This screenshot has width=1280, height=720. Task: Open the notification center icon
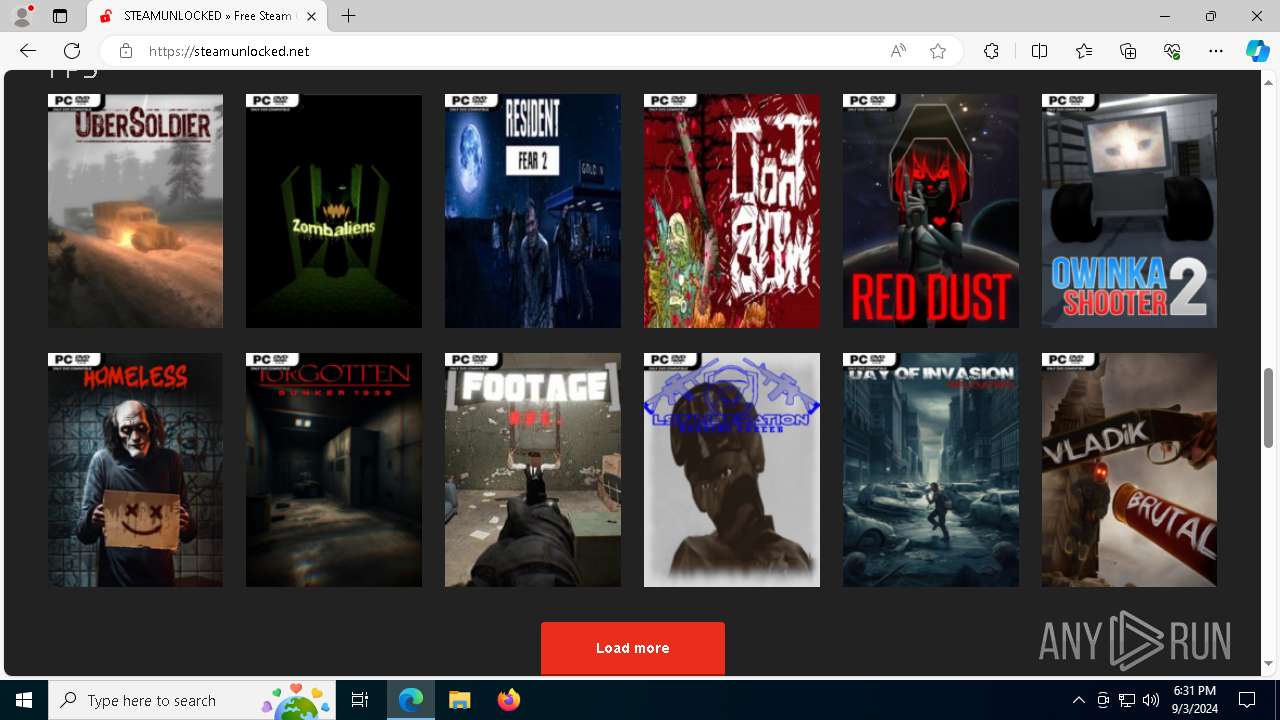[x=1247, y=700]
